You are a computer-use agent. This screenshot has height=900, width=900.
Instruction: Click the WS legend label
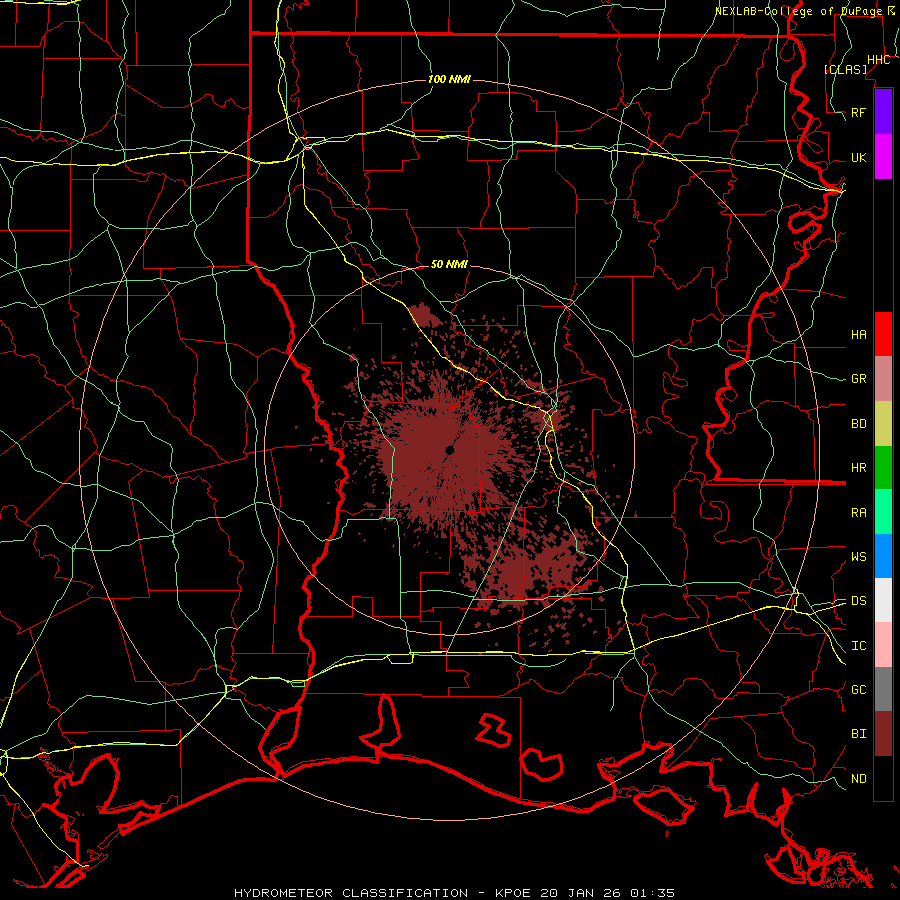point(859,557)
